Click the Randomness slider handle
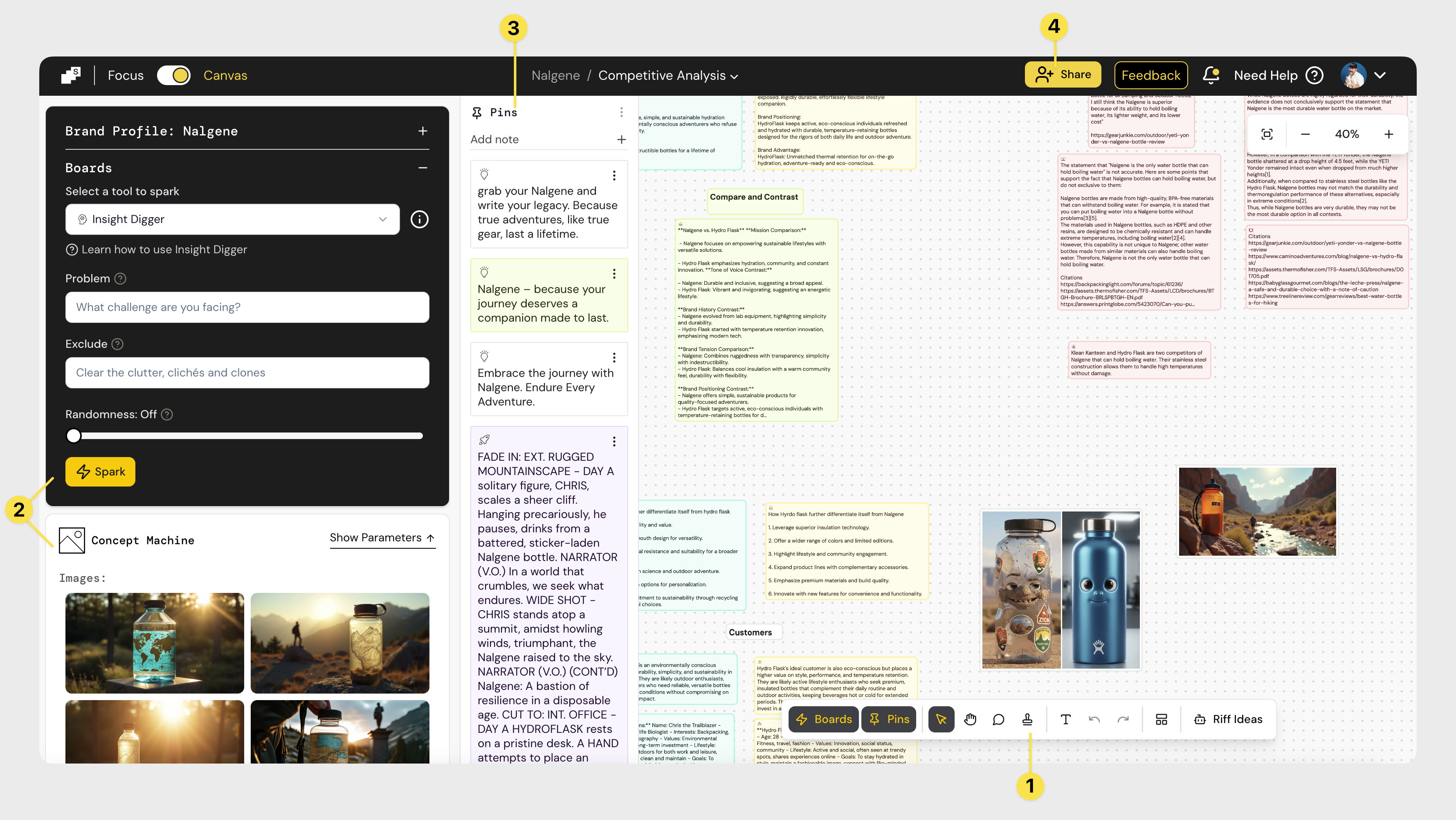Image resolution: width=1456 pixels, height=820 pixels. pyautogui.click(x=74, y=435)
